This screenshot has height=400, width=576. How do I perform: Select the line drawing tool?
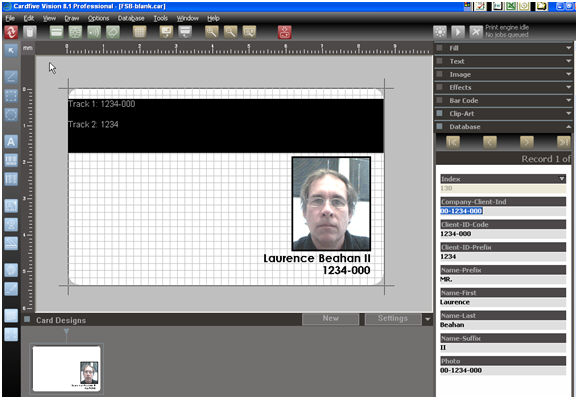point(11,77)
